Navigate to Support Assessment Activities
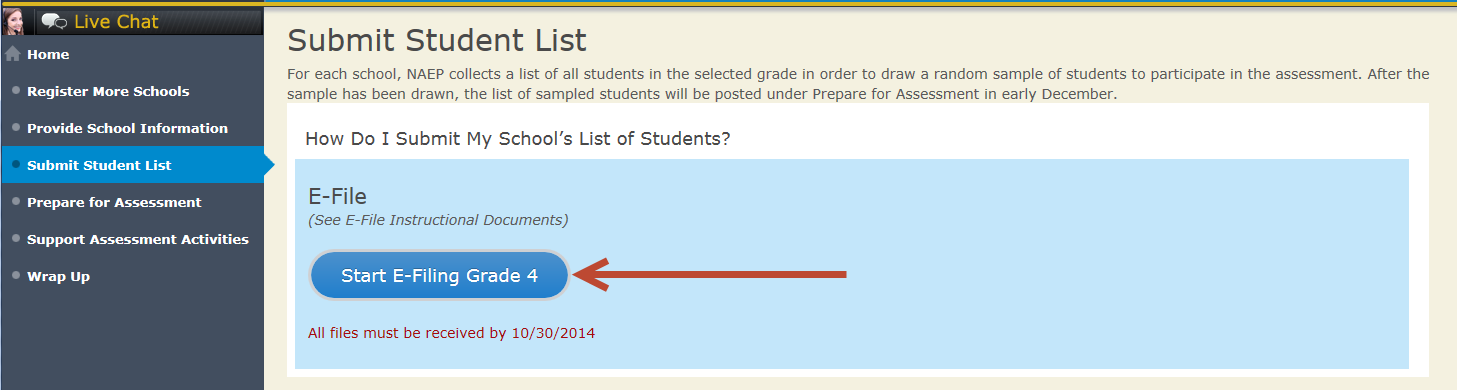The image size is (1457, 390). pos(138,239)
